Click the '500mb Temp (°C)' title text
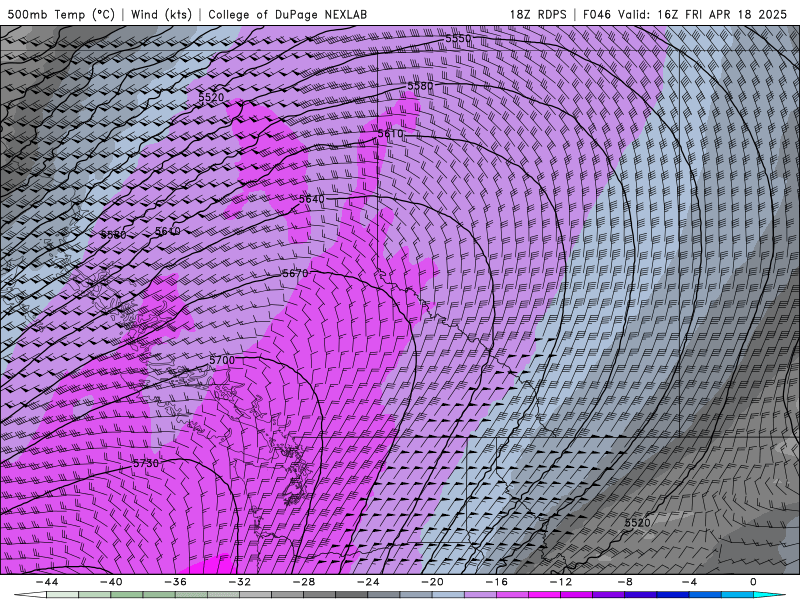 61,14
